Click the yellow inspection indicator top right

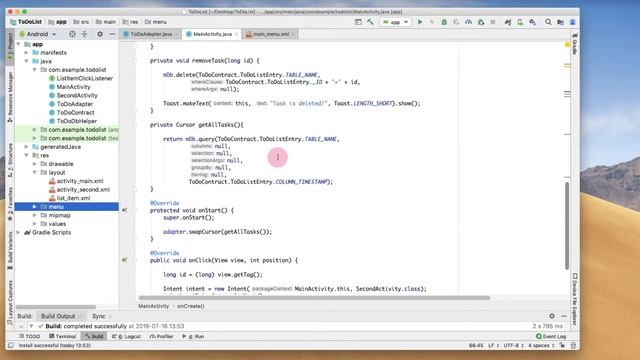click(x=567, y=44)
